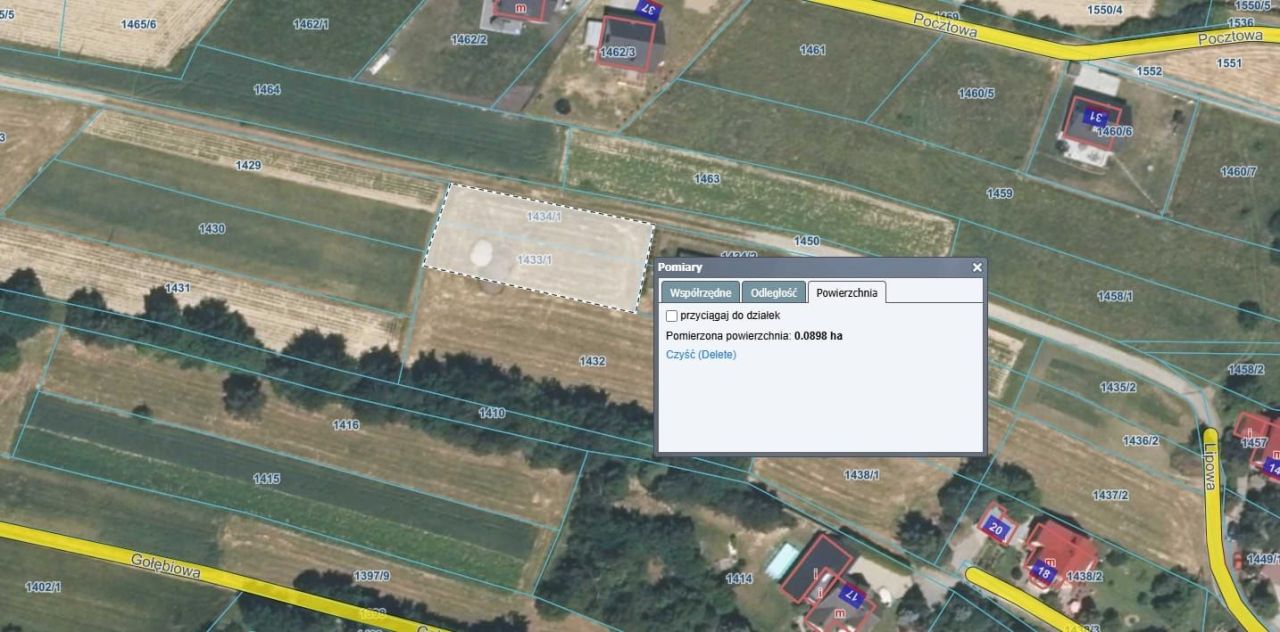This screenshot has width=1280, height=632.
Task: Click parcel number 1438/2
Action: [1084, 576]
